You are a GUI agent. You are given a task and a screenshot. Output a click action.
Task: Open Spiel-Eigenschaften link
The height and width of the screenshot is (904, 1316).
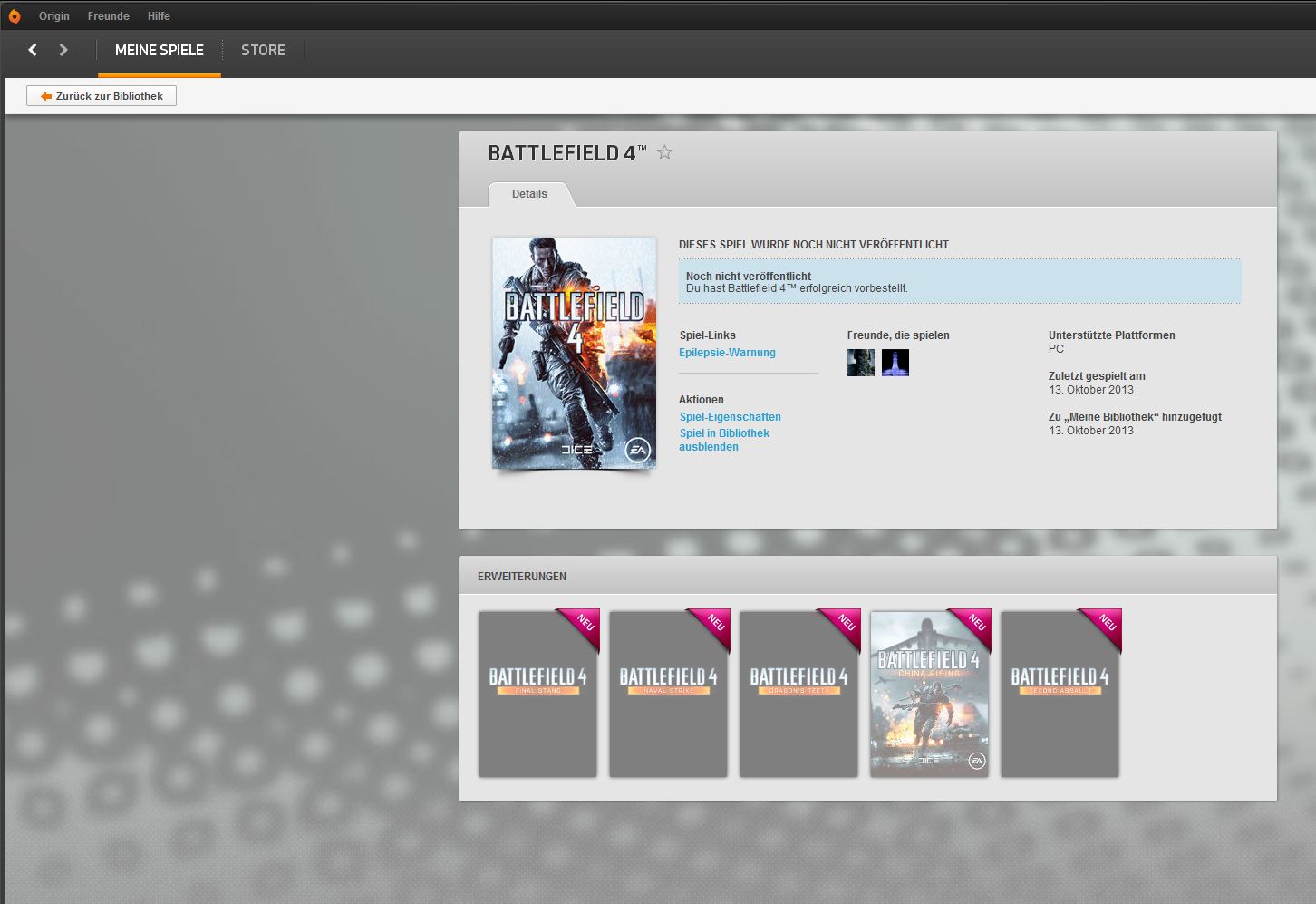click(x=731, y=417)
